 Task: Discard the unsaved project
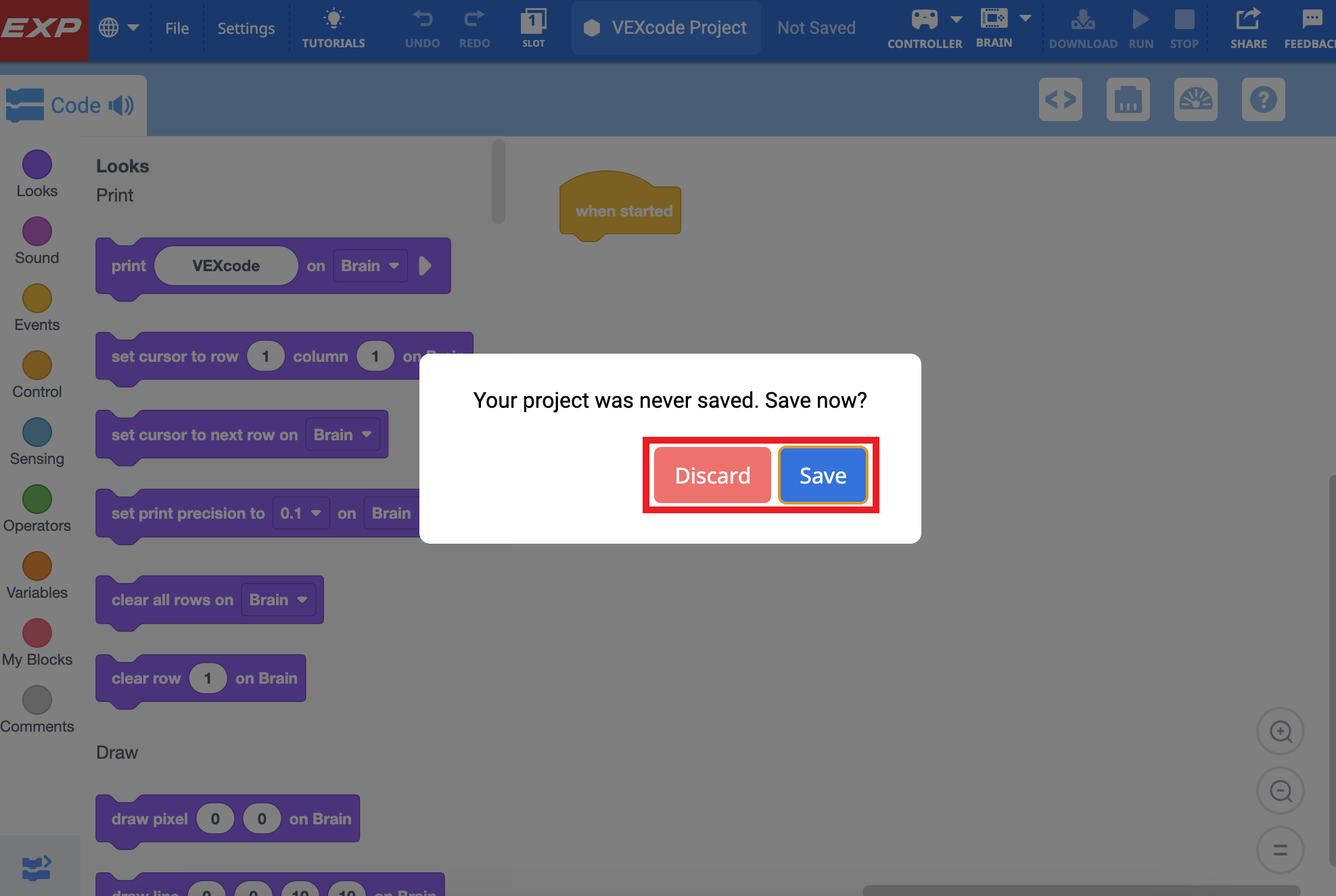(711, 475)
